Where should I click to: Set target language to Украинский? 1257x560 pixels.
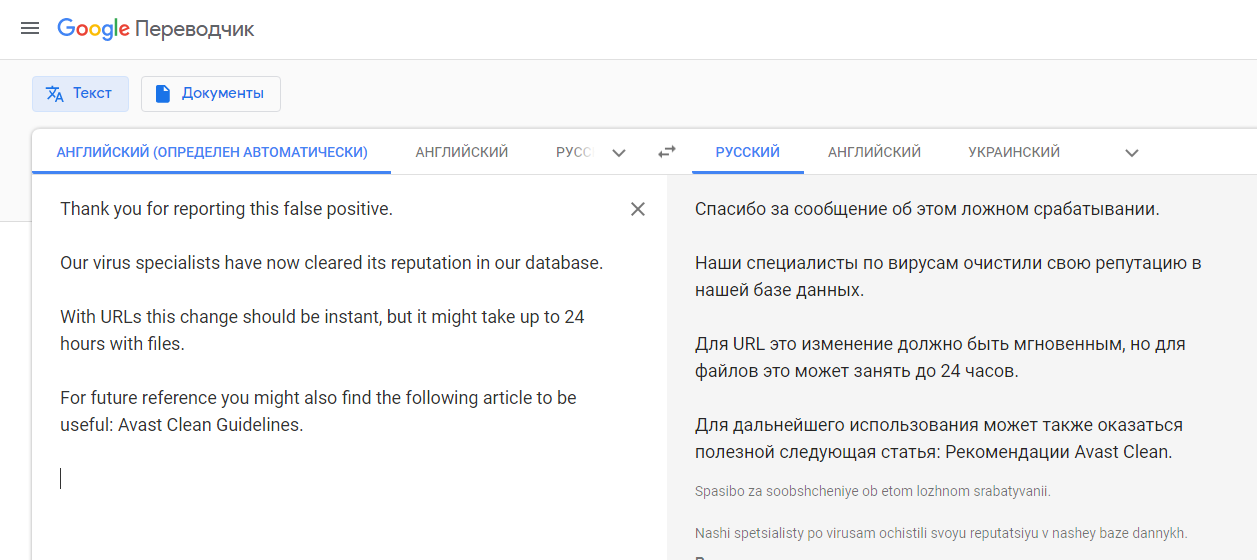point(1014,152)
